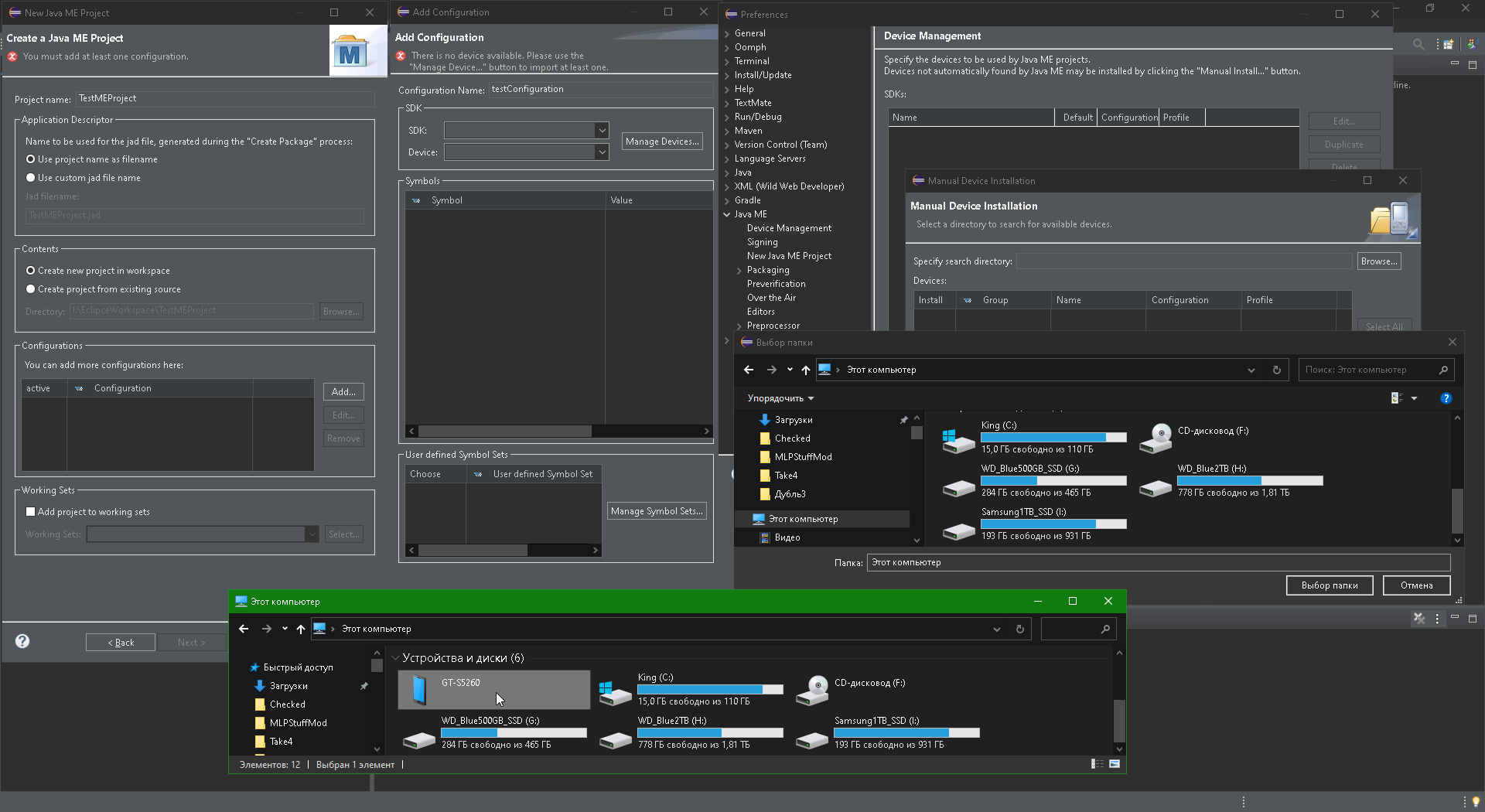The image size is (1485, 812).
Task: Select the WD_Blue2TB (H:) drive in the Explorer window
Action: point(691,732)
